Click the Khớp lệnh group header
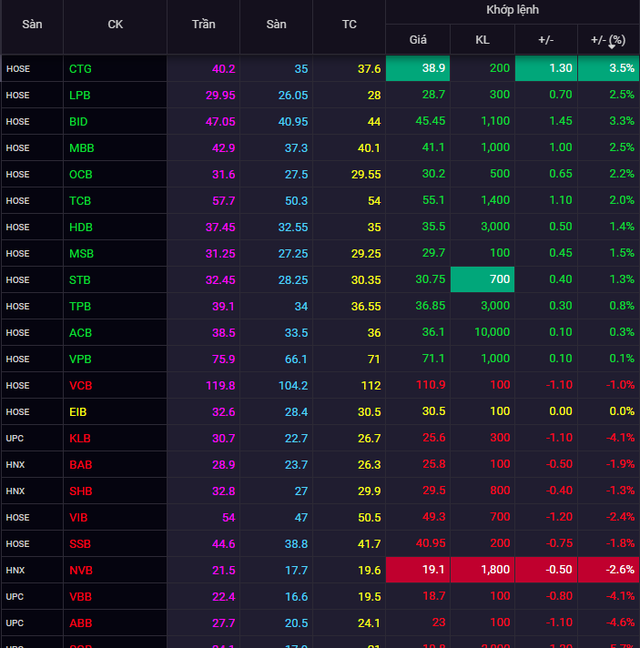Screen dimensions: 640x648 tap(512, 10)
